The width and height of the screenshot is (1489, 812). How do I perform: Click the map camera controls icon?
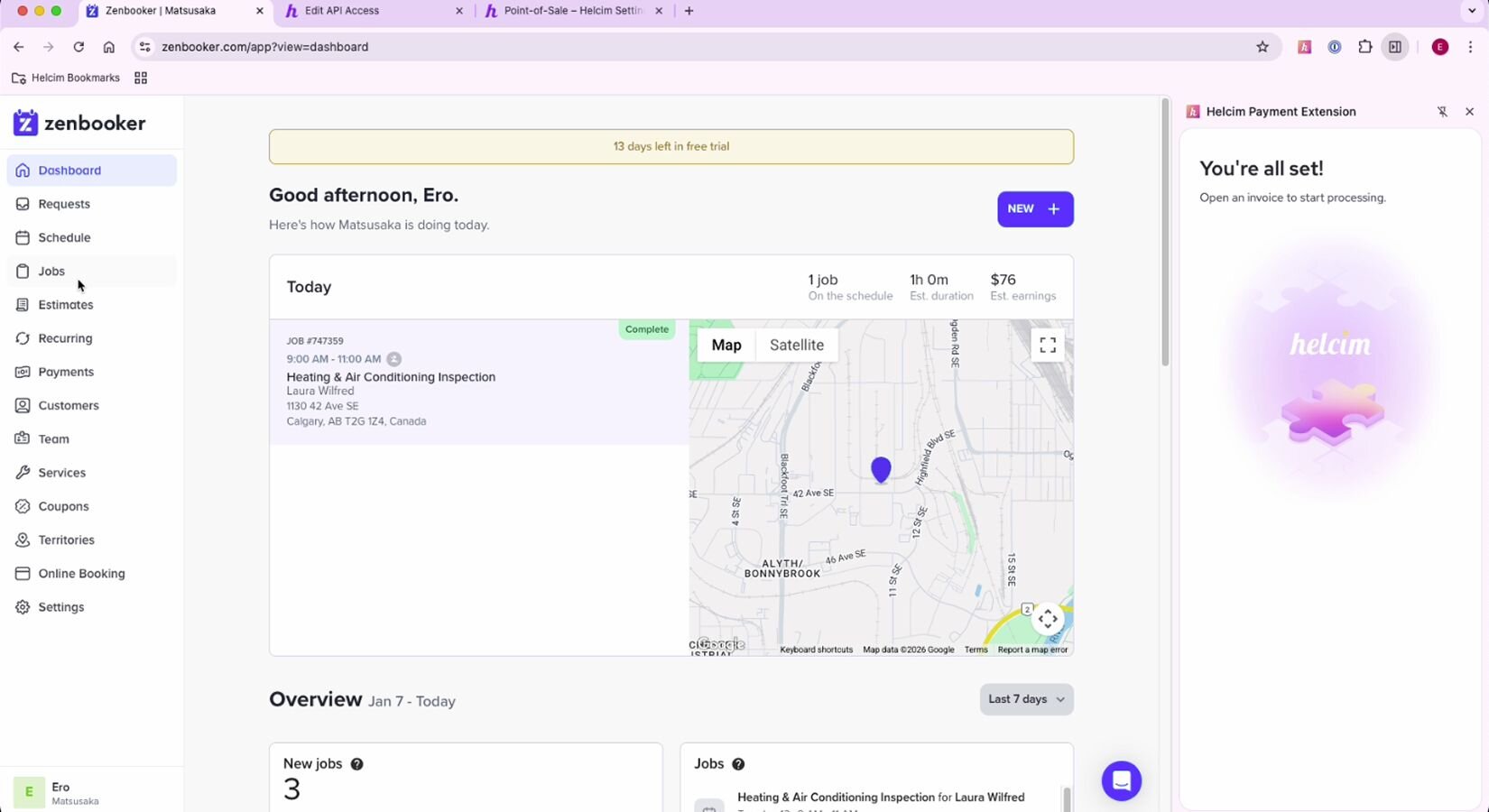point(1047,619)
